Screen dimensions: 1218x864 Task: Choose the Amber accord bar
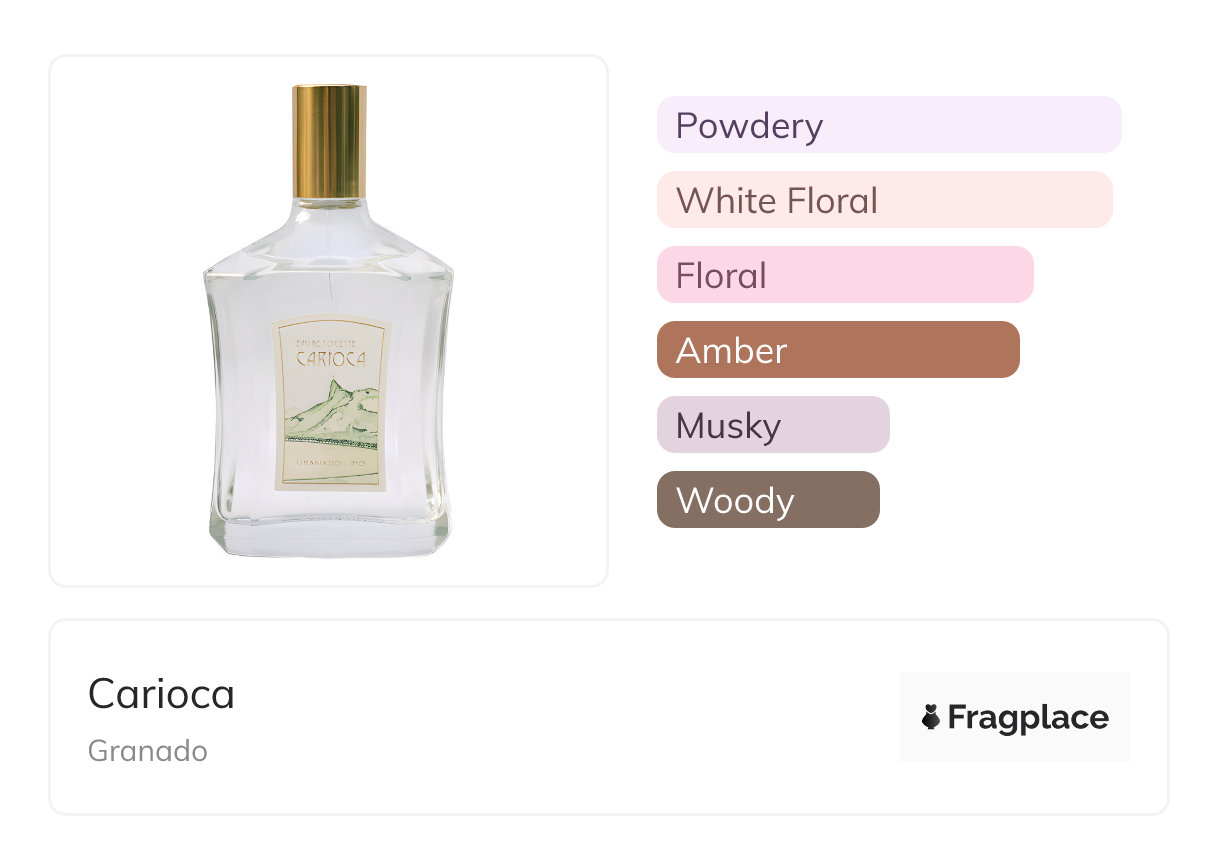[x=837, y=350]
